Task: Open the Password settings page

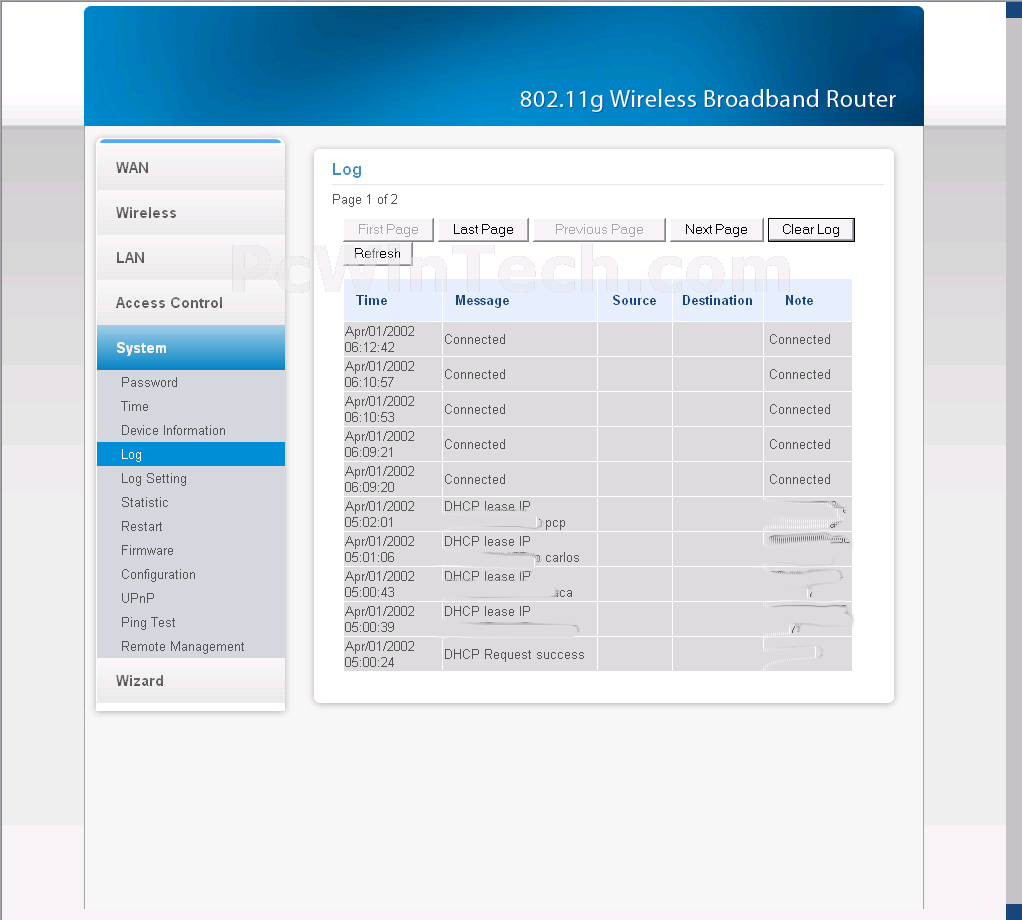Action: click(x=149, y=382)
